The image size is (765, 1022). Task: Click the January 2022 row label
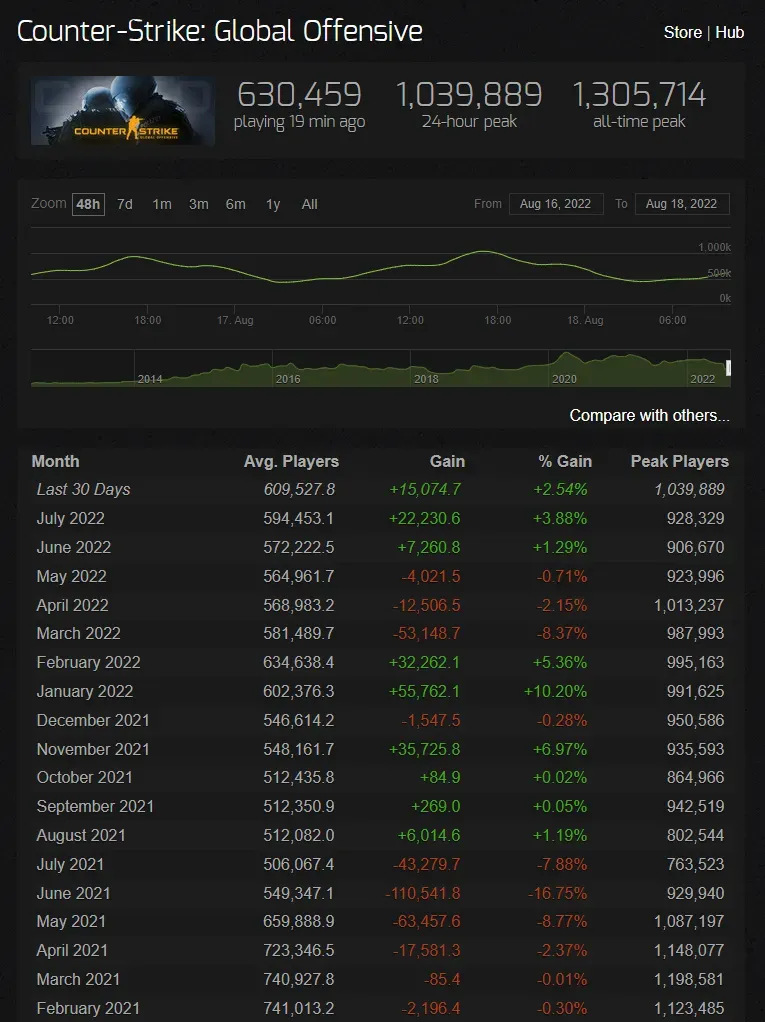point(85,691)
